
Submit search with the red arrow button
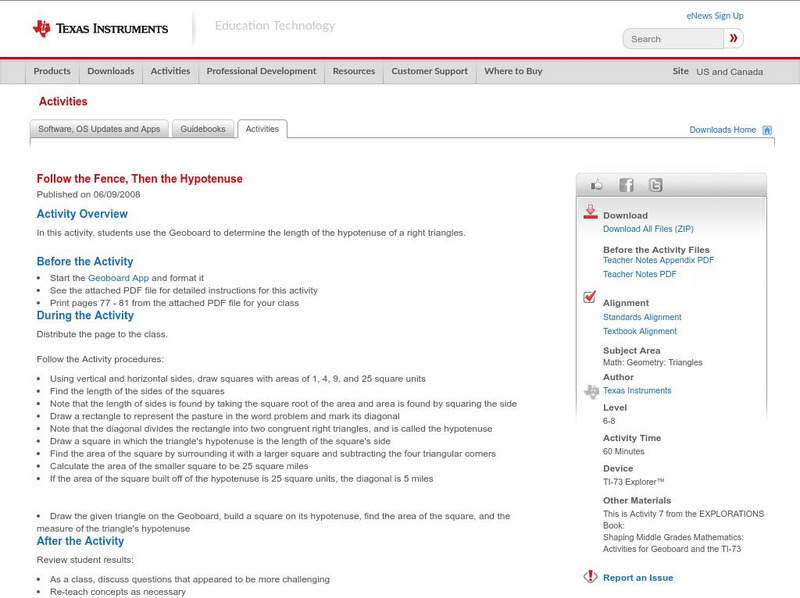[x=734, y=39]
